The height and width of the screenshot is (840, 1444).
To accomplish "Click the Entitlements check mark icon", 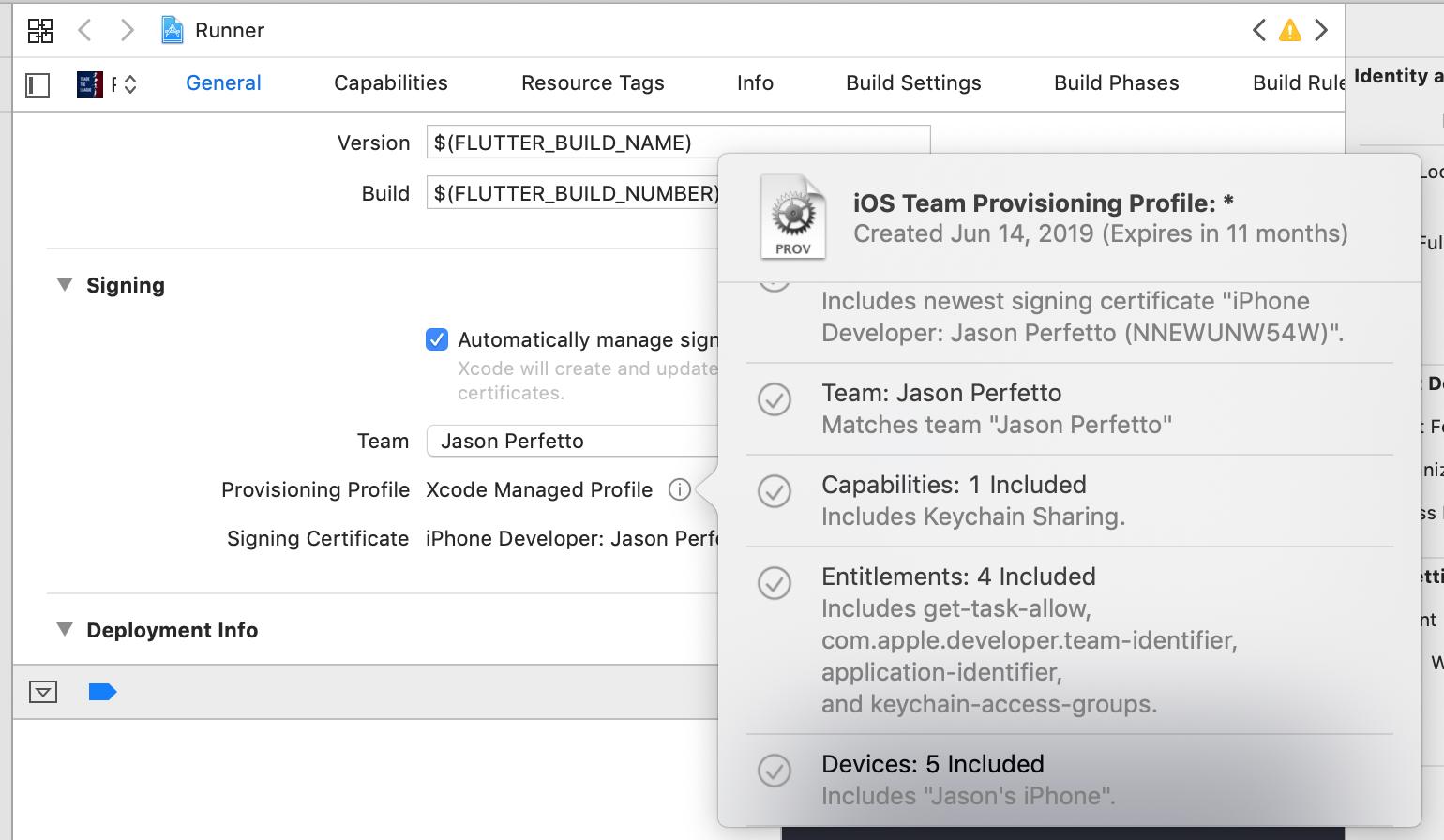I will [775, 583].
